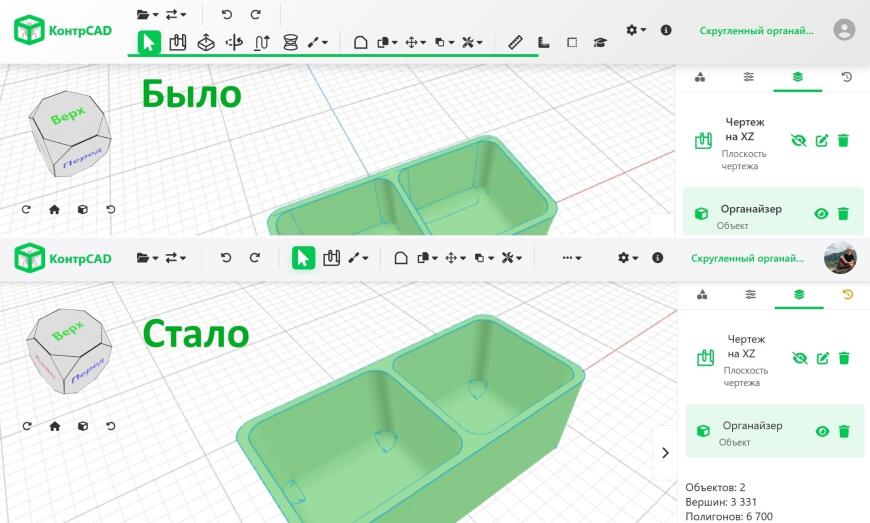This screenshot has height=523, width=870.
Task: Open the file folder dropdown in Было
Action: coord(148,15)
